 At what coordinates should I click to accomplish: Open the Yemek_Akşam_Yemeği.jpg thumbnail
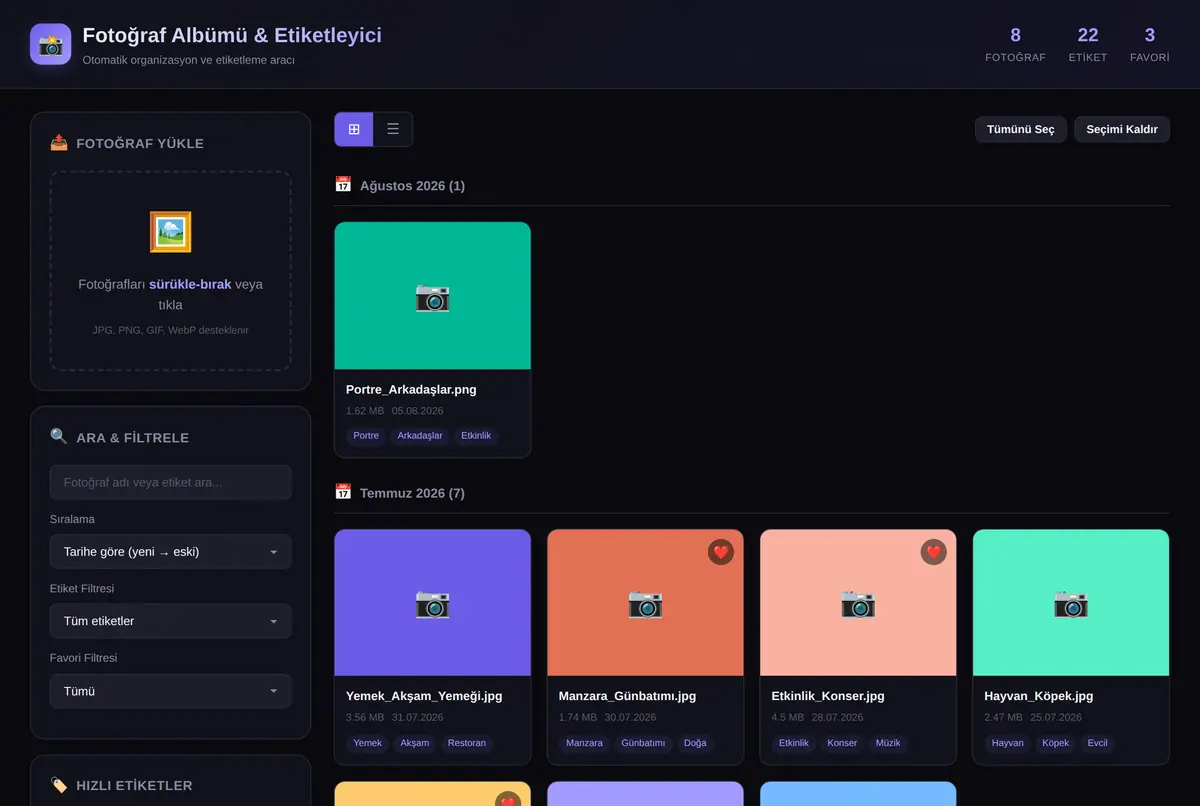click(x=433, y=603)
